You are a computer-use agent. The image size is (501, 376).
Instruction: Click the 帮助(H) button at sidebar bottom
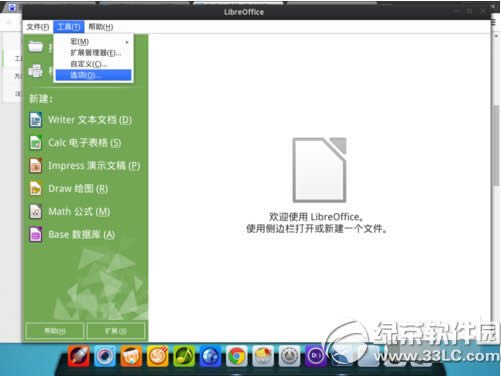[55, 331]
